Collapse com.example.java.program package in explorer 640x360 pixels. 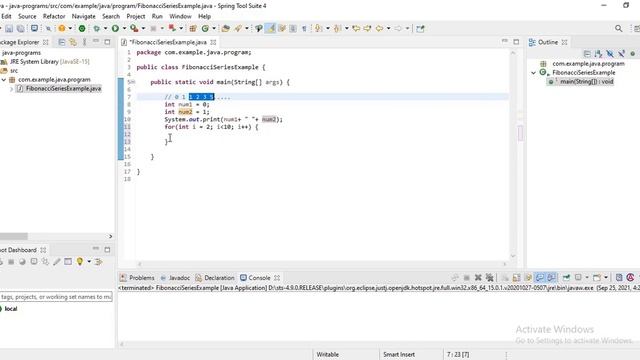click(x=4, y=80)
